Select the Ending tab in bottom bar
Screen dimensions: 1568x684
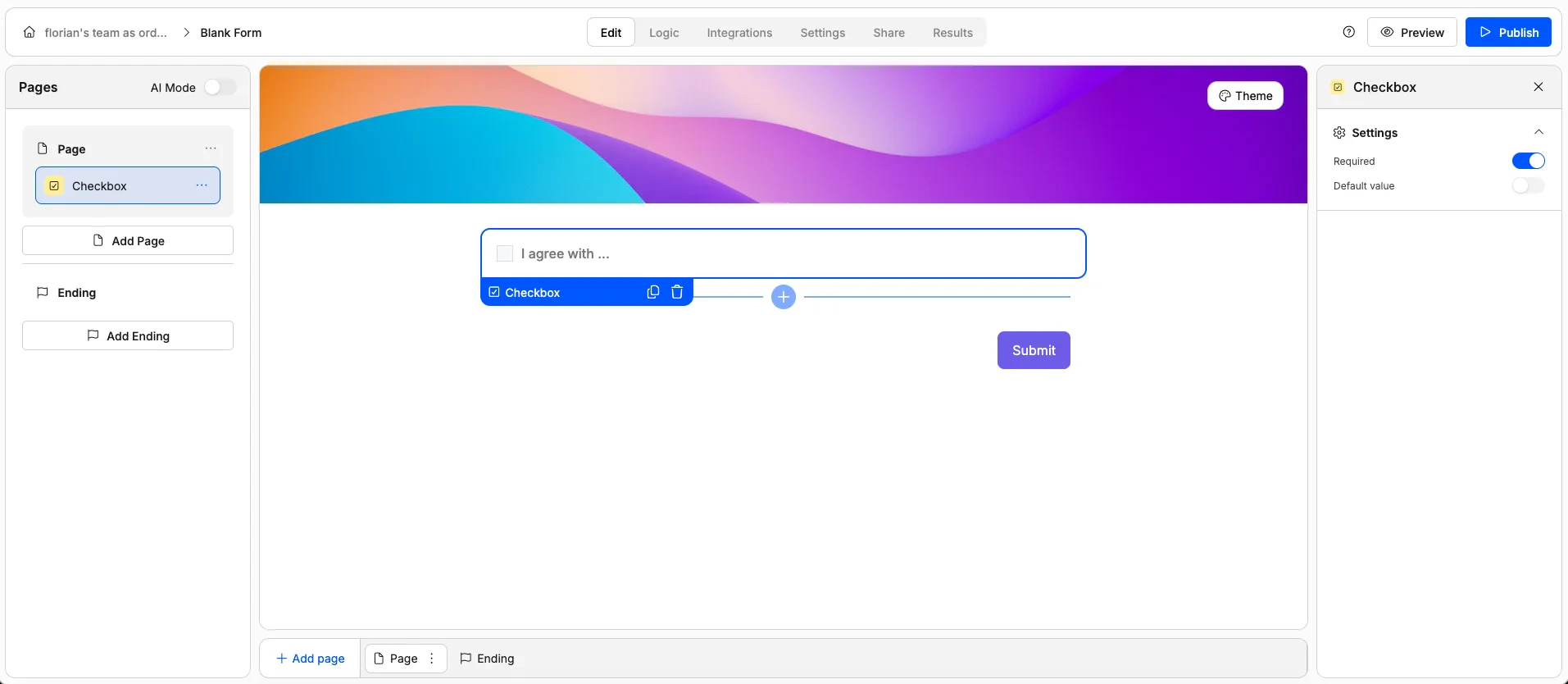coord(487,659)
